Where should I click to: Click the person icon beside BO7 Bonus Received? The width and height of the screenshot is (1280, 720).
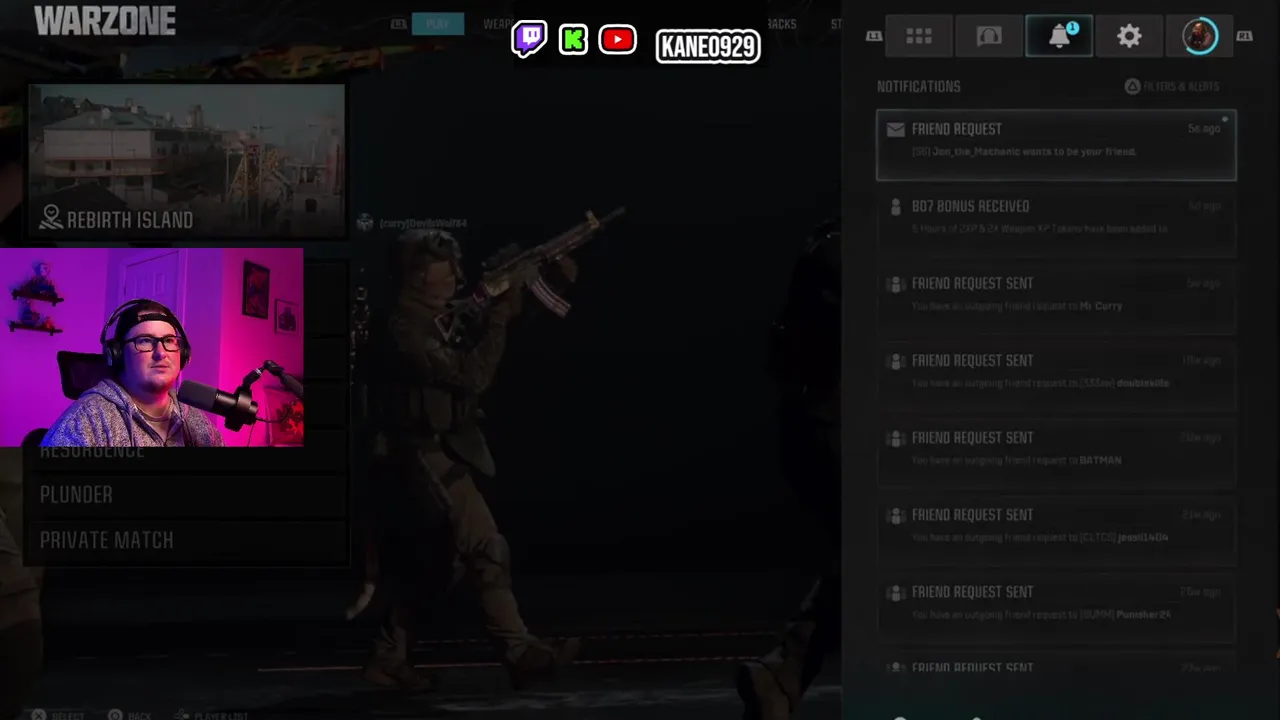(896, 206)
